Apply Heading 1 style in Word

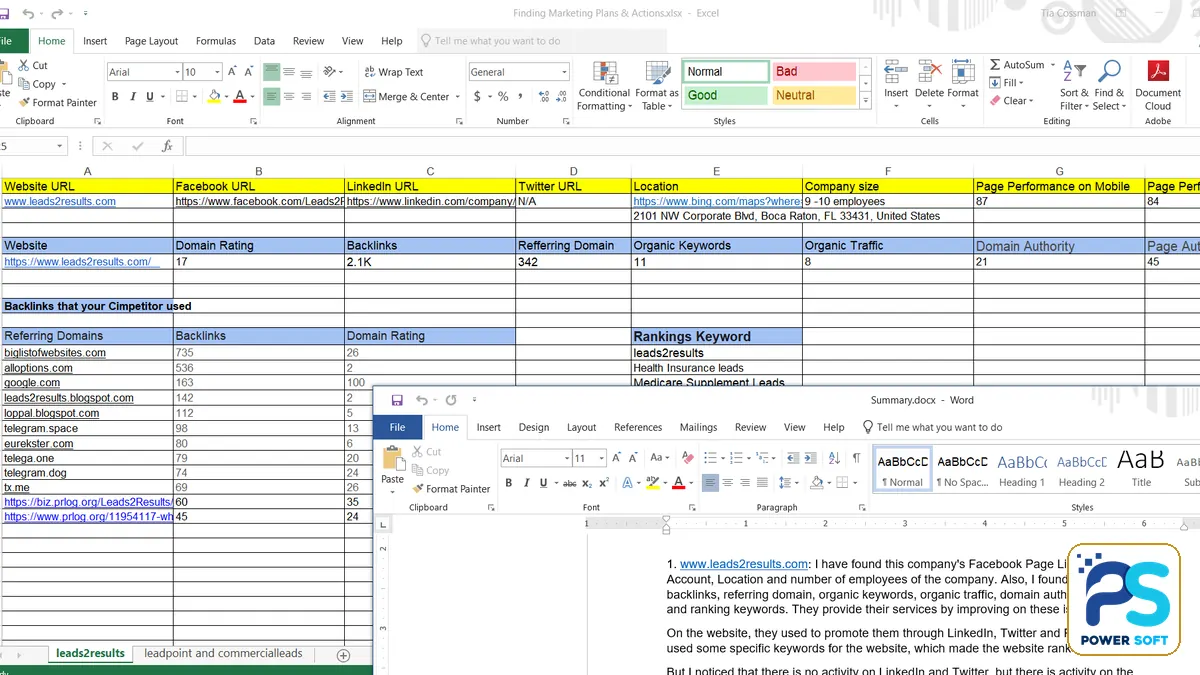point(1021,469)
